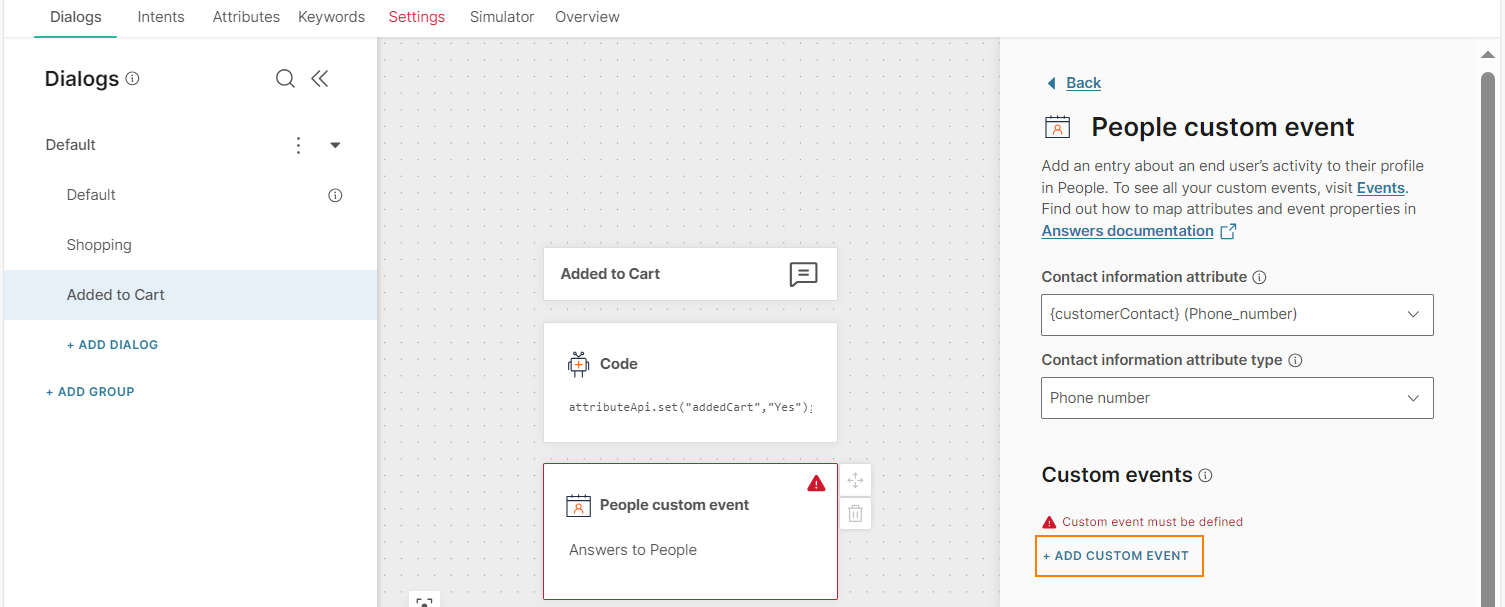This screenshot has height=607, width=1505.
Task: Click the Add Custom Event button
Action: tap(1120, 556)
